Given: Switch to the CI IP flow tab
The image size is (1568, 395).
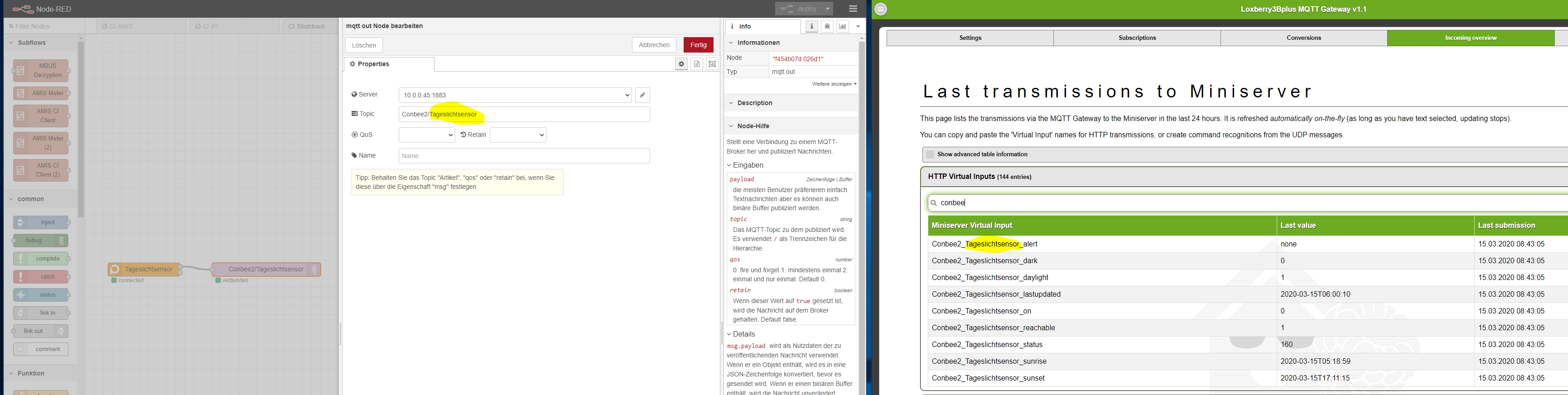Looking at the screenshot, I should pyautogui.click(x=235, y=27).
